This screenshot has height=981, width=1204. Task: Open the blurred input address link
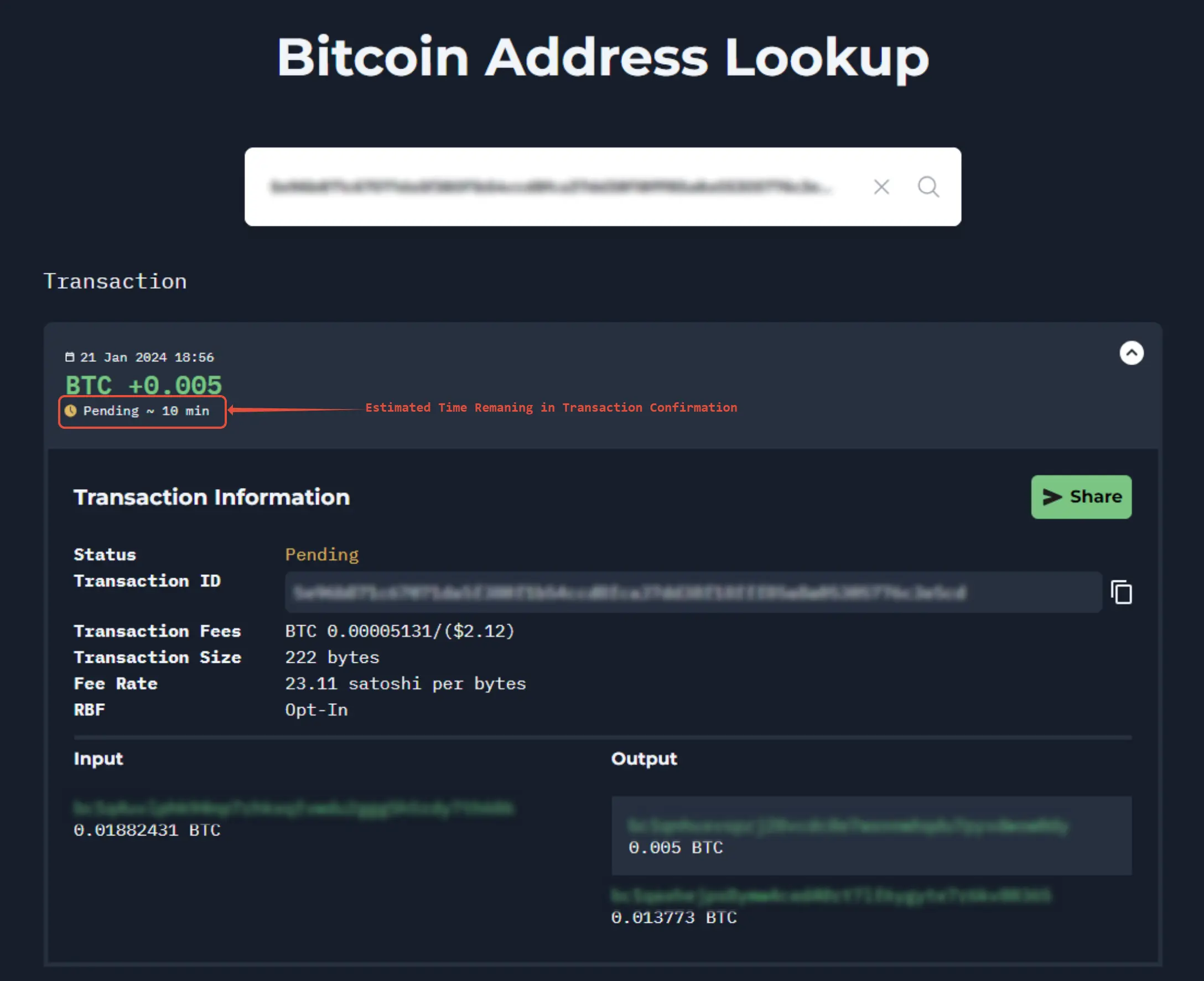coord(294,808)
